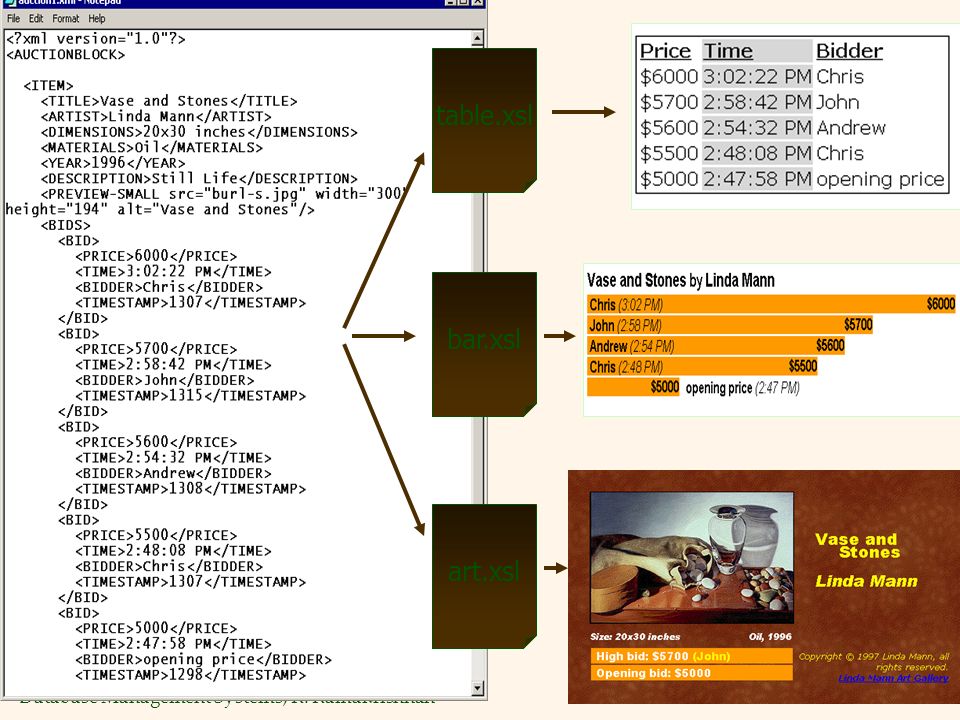Open the Format menu in Notepad
This screenshot has height=720, width=960.
(x=66, y=18)
